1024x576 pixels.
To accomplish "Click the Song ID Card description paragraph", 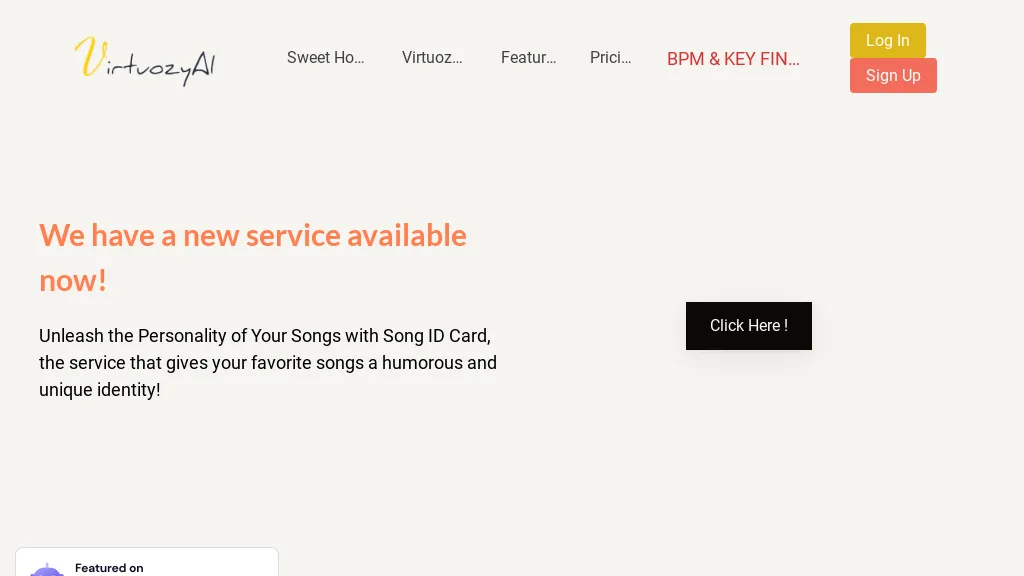I will (268, 362).
